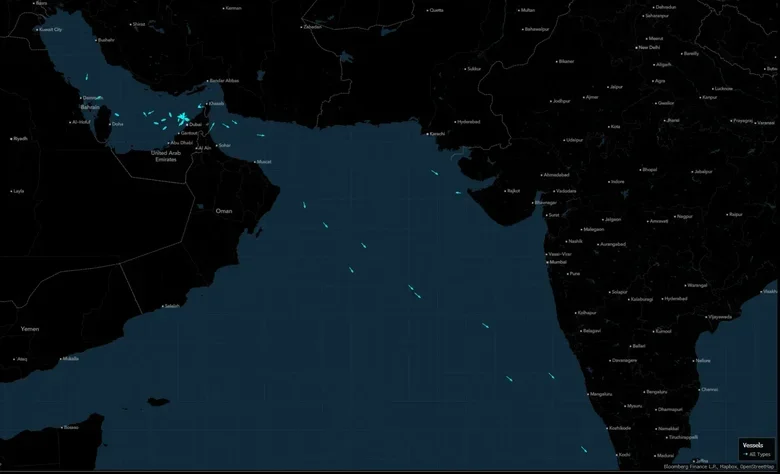Click the Karachi city label
780x474 pixels.
click(436, 134)
